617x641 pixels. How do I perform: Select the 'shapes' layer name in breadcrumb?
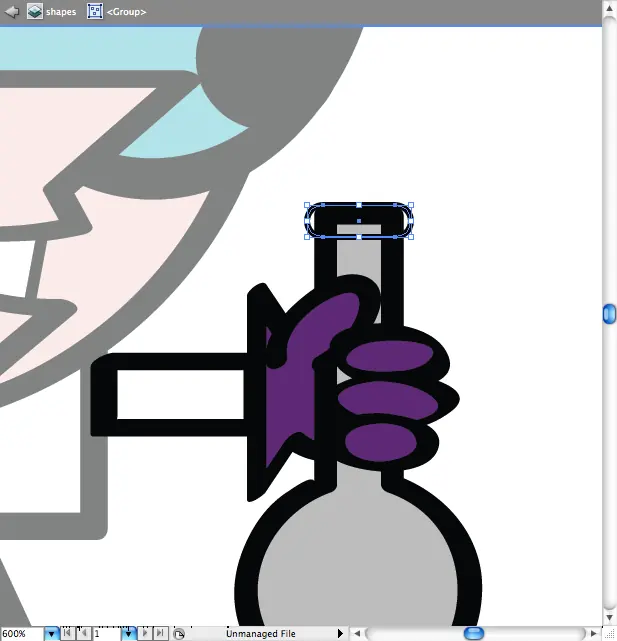pos(61,12)
